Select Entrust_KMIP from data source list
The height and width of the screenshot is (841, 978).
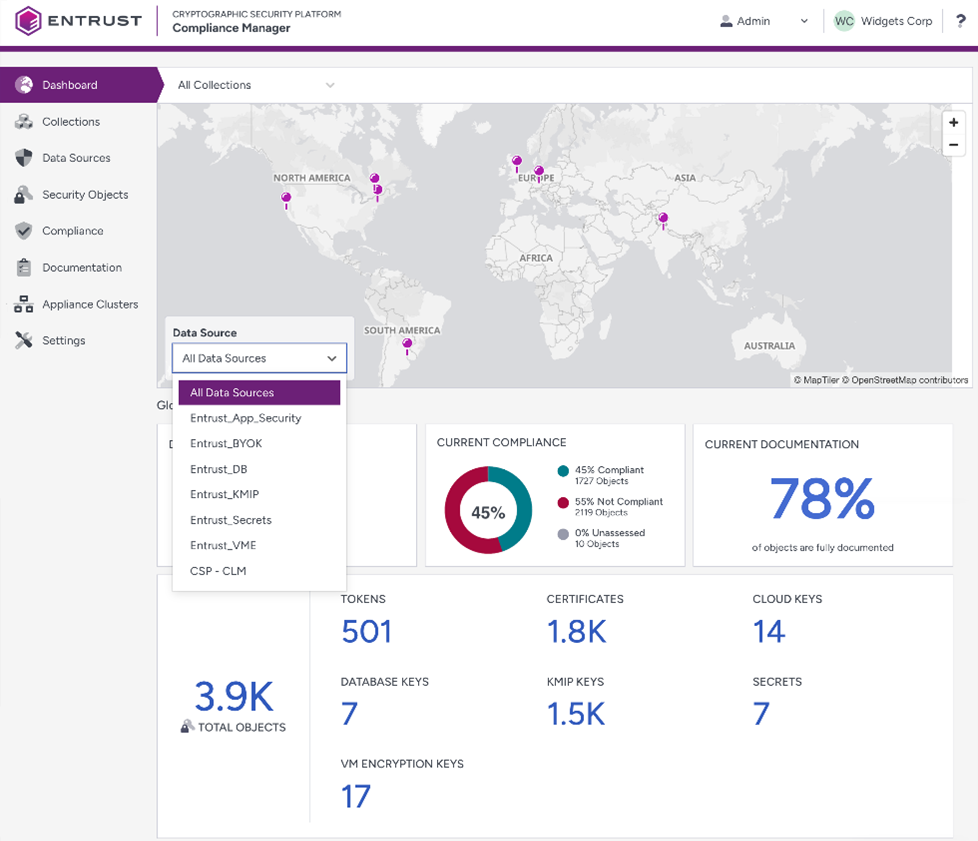[224, 494]
